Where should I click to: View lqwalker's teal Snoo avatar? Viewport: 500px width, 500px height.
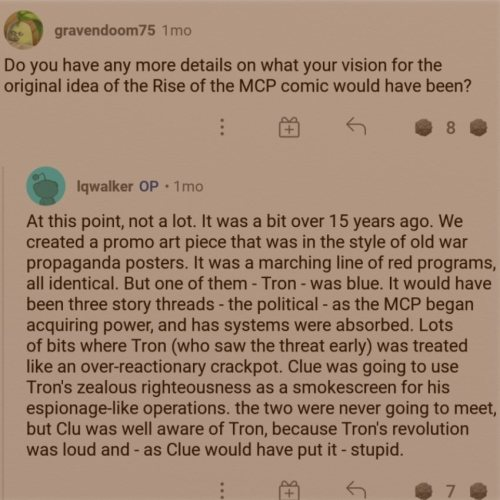pos(46,186)
